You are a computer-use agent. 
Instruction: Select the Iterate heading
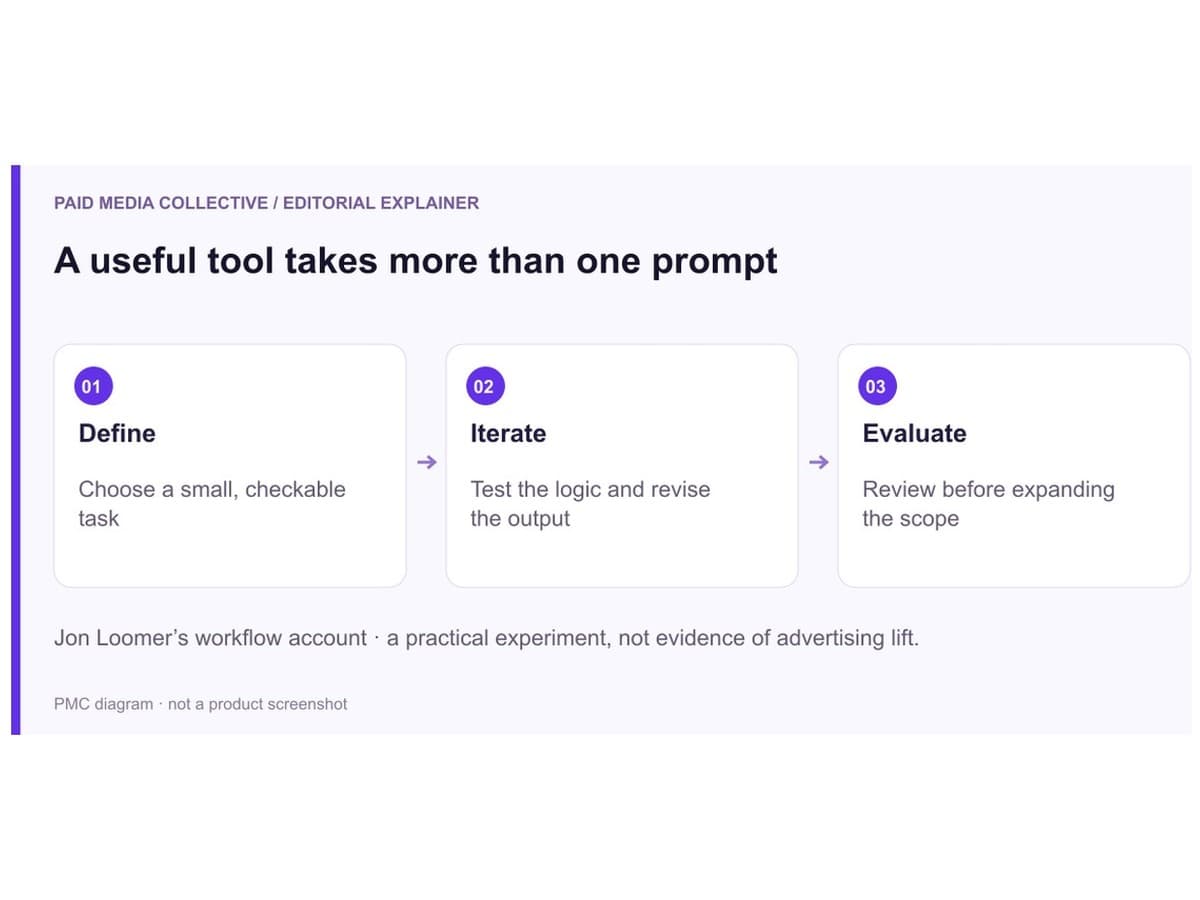pyautogui.click(x=508, y=433)
